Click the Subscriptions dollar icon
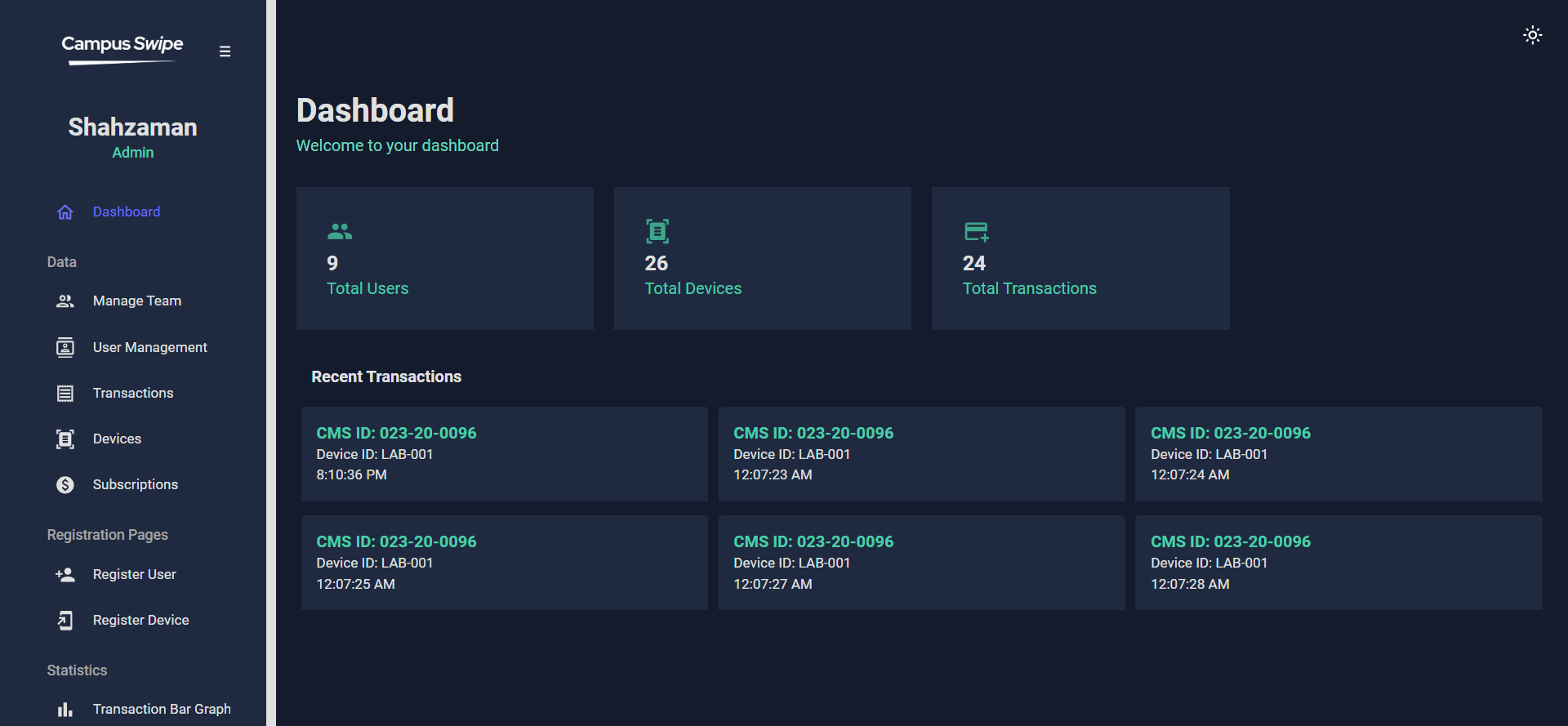The height and width of the screenshot is (726, 1568). (65, 485)
